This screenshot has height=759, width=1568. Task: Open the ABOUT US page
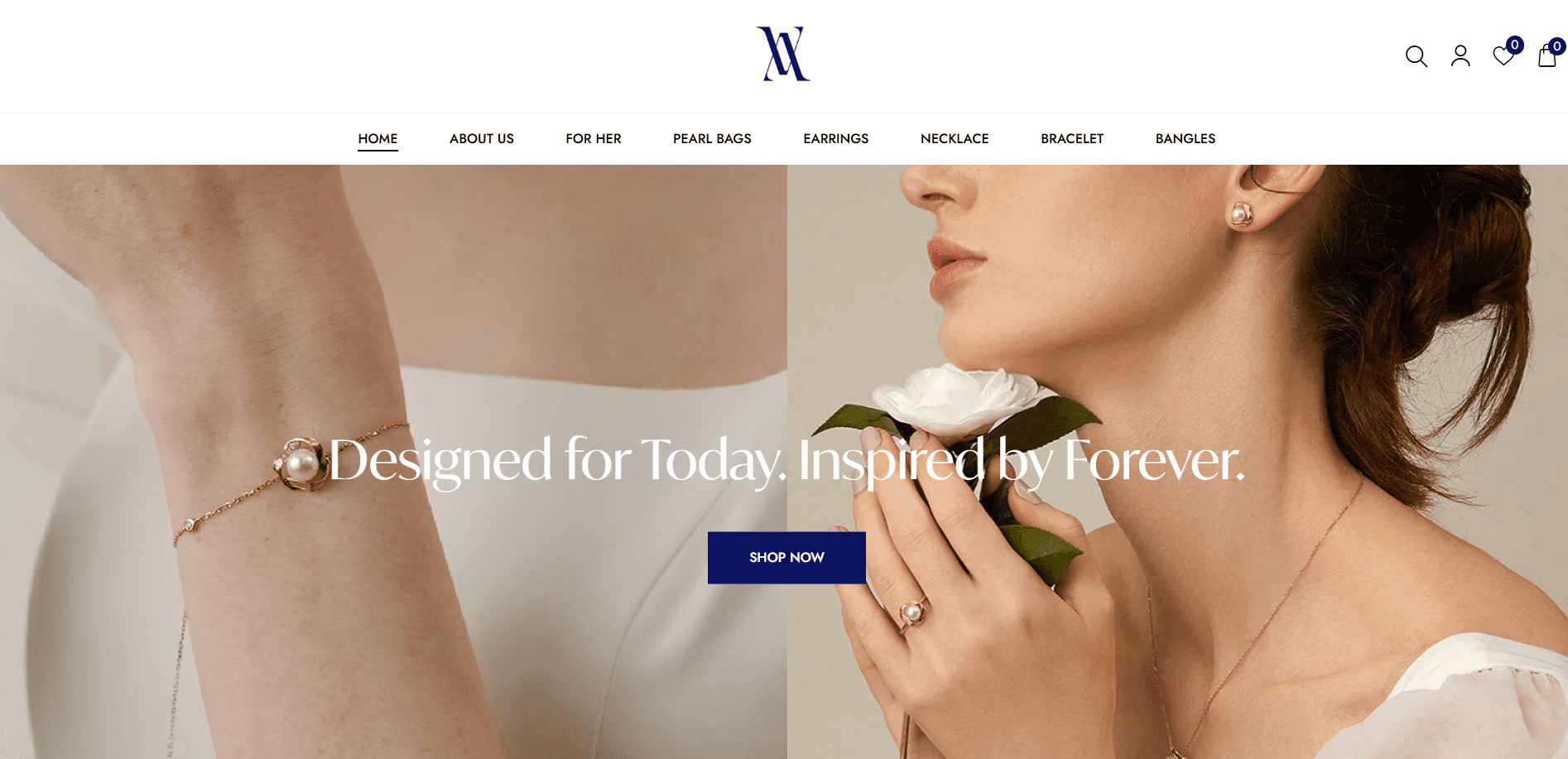click(x=482, y=139)
